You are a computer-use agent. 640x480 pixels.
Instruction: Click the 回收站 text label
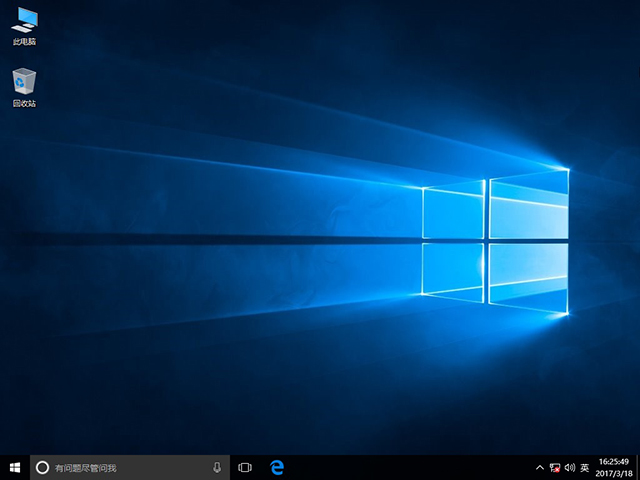(24, 104)
